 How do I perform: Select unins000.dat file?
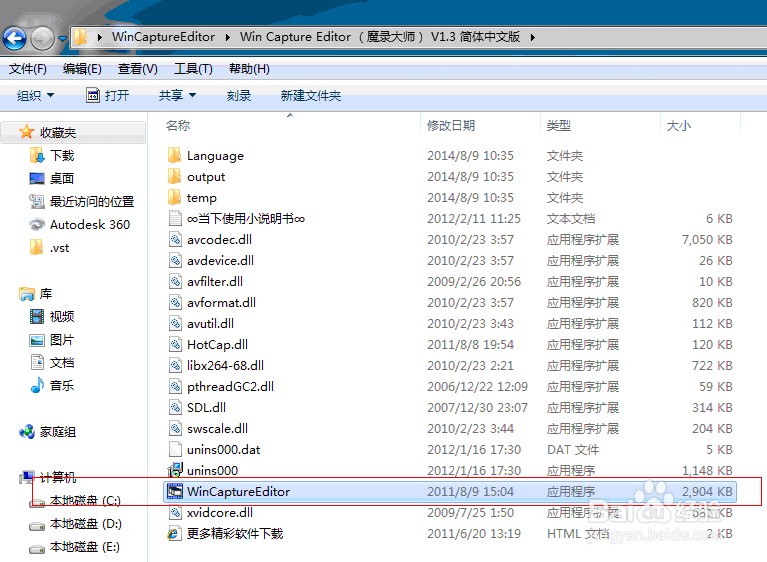point(214,450)
